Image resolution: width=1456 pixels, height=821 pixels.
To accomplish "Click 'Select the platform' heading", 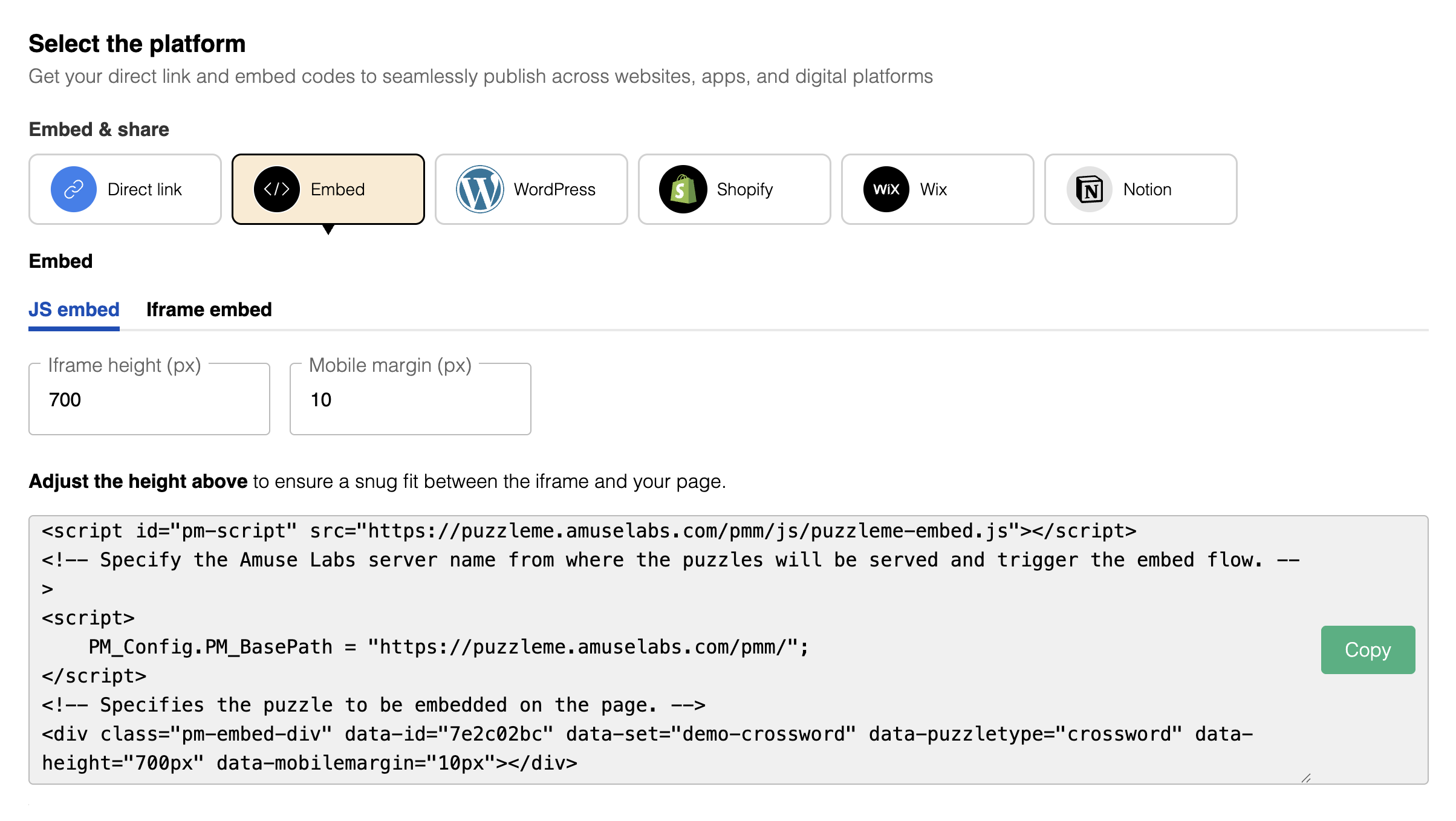I will (137, 44).
